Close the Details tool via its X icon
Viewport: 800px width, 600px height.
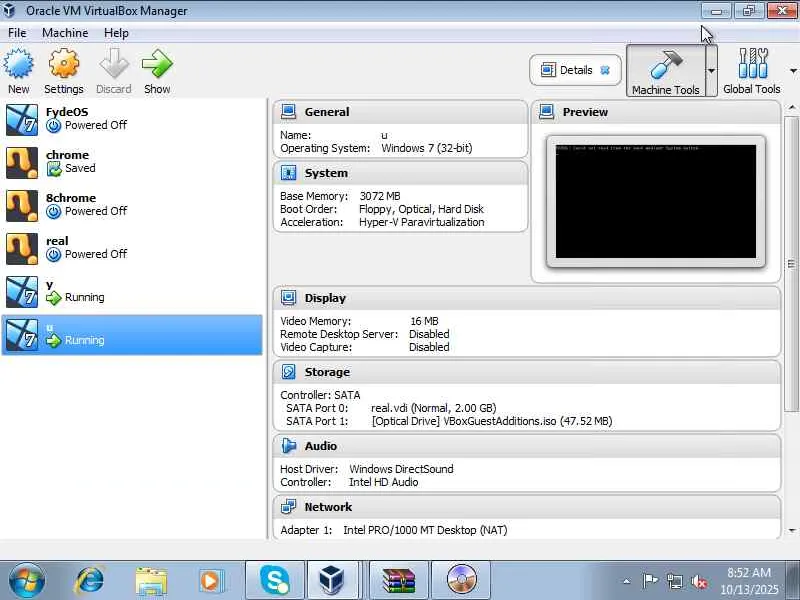click(605, 70)
